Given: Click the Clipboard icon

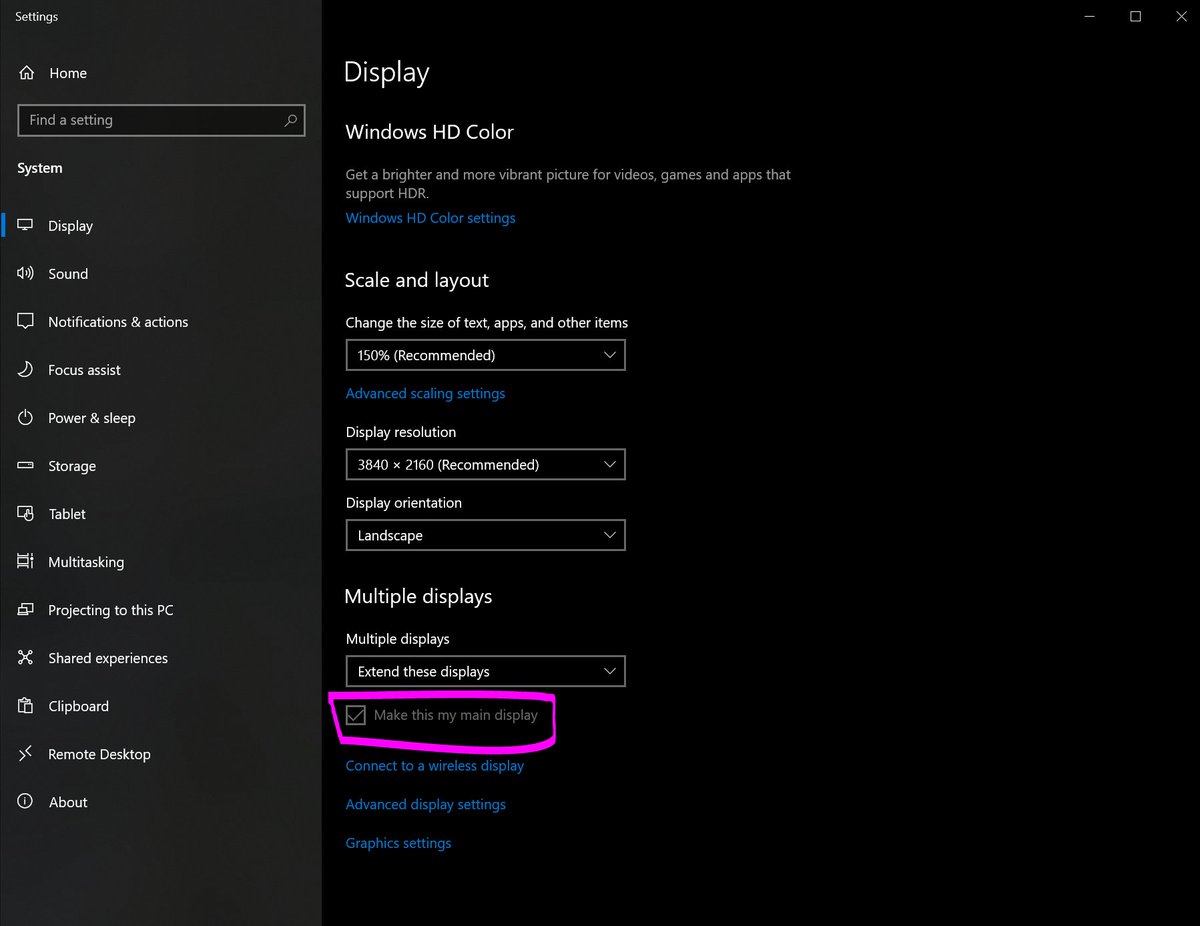Looking at the screenshot, I should pos(26,706).
